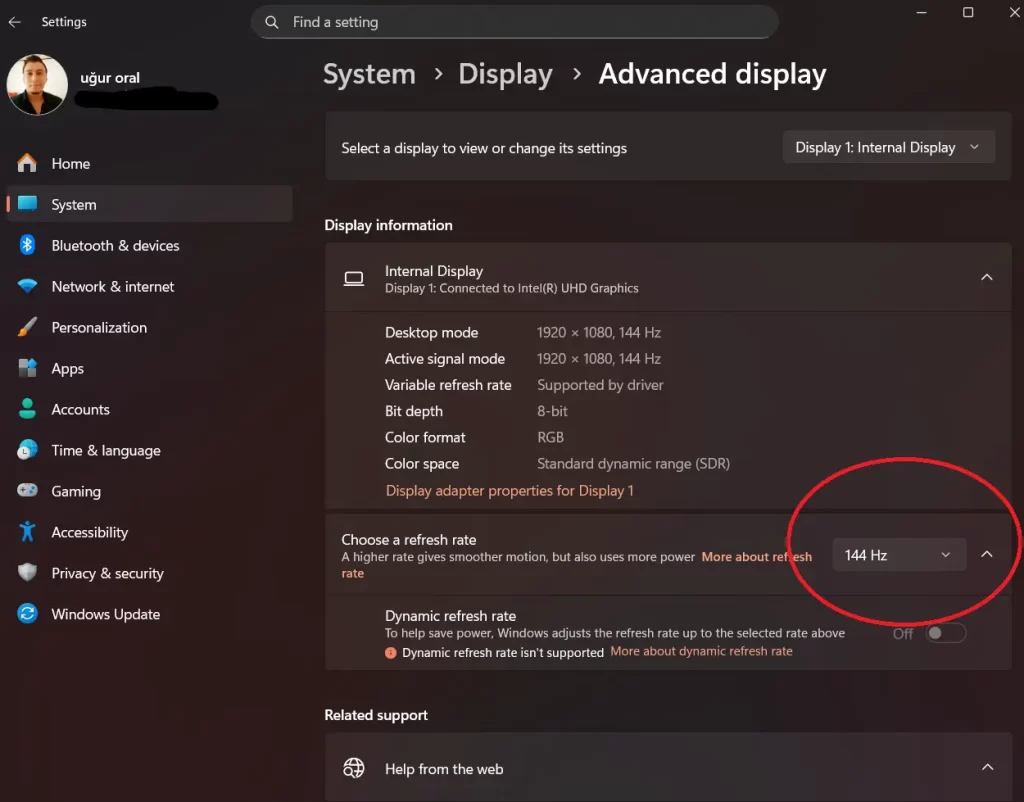Click the Find a setting search box

[x=515, y=21]
